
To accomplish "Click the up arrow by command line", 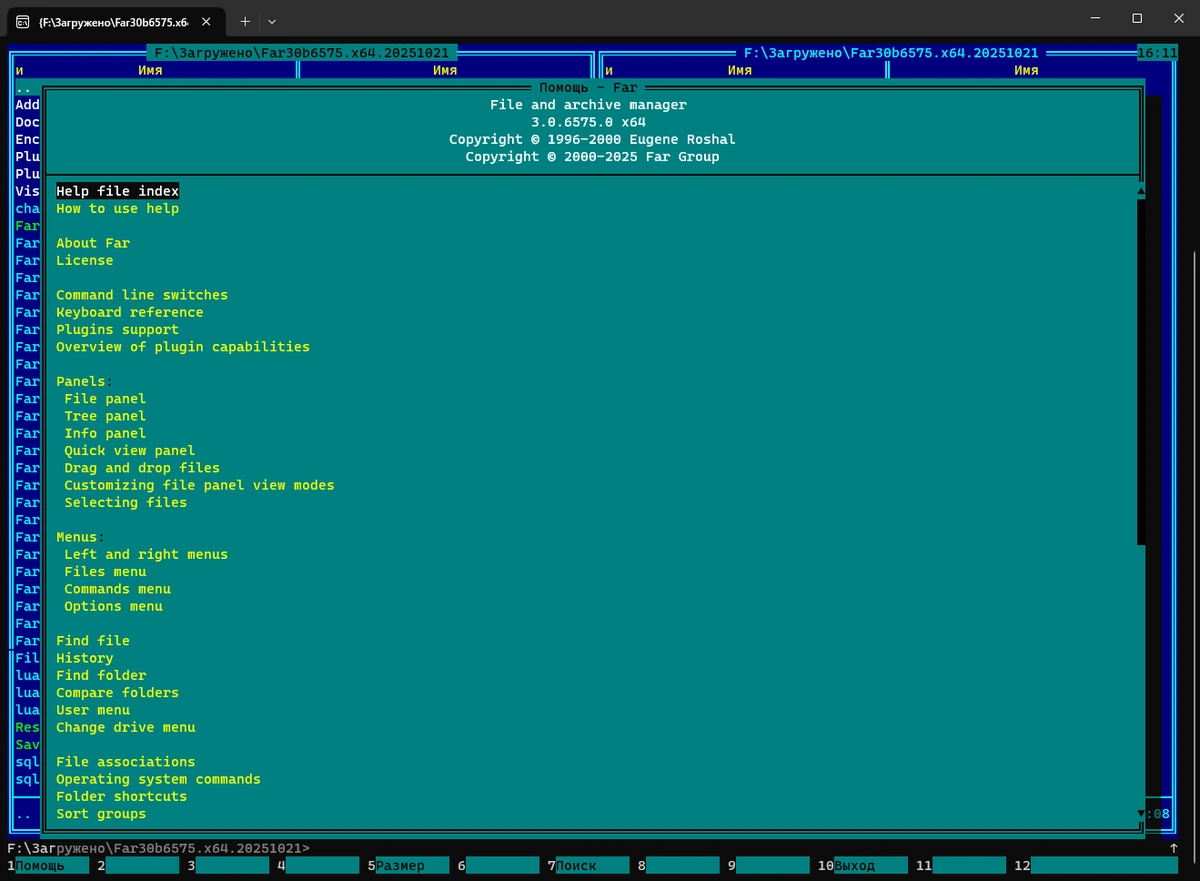I will point(1173,848).
